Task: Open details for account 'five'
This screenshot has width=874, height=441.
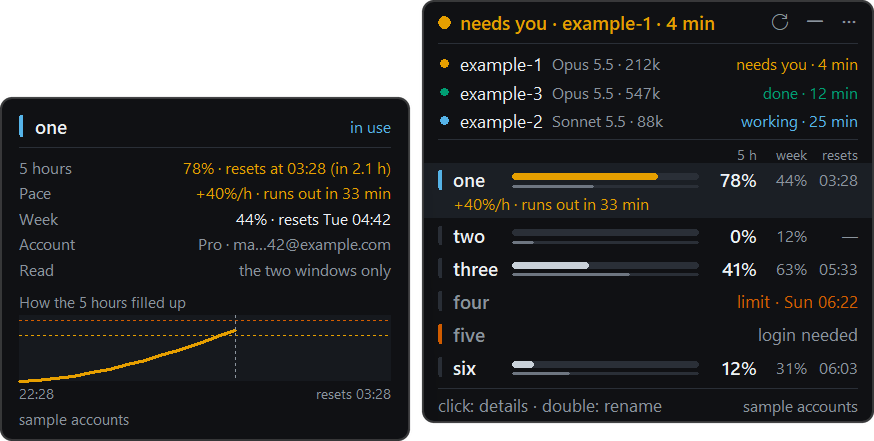Action: tap(648, 335)
